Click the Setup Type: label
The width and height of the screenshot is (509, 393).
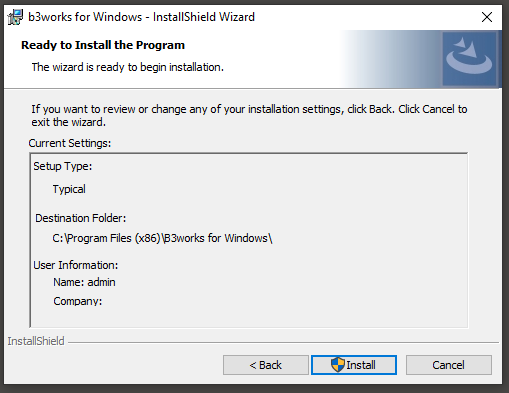(x=63, y=166)
